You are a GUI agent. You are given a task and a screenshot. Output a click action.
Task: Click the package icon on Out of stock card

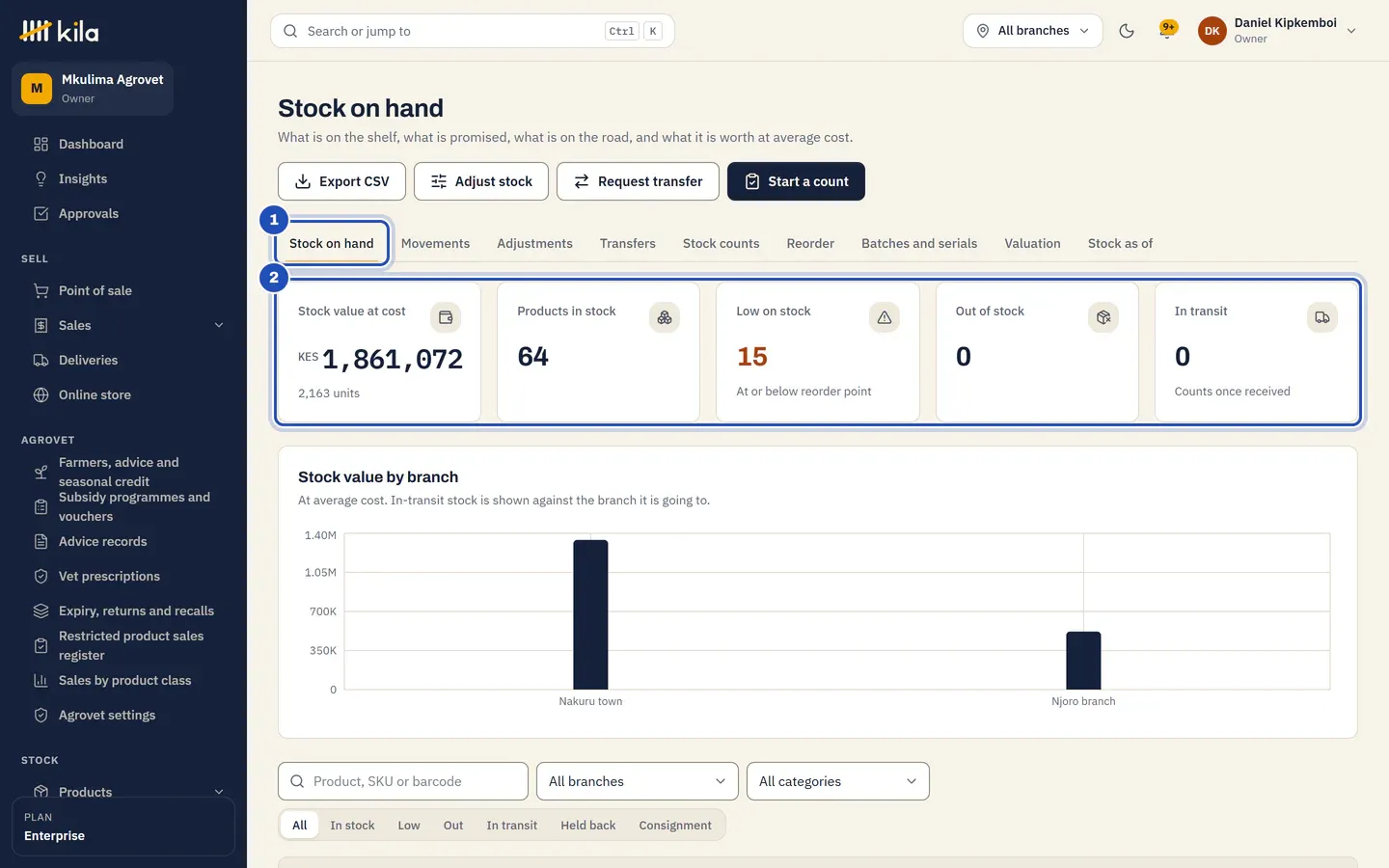point(1103,317)
